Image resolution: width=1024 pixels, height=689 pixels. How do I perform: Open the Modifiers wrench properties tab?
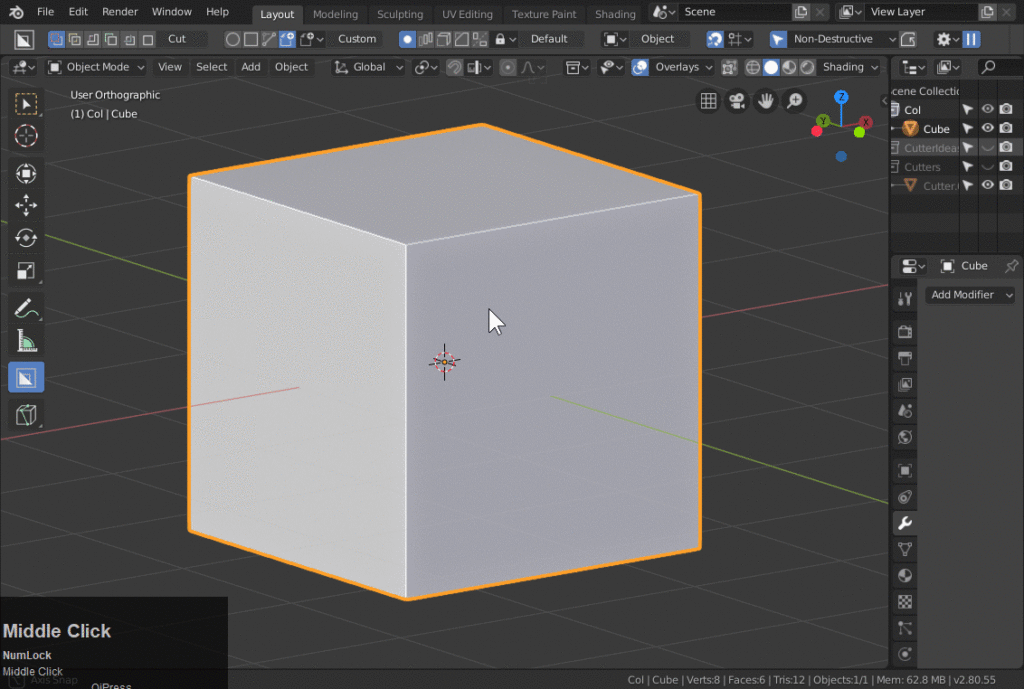pos(905,524)
